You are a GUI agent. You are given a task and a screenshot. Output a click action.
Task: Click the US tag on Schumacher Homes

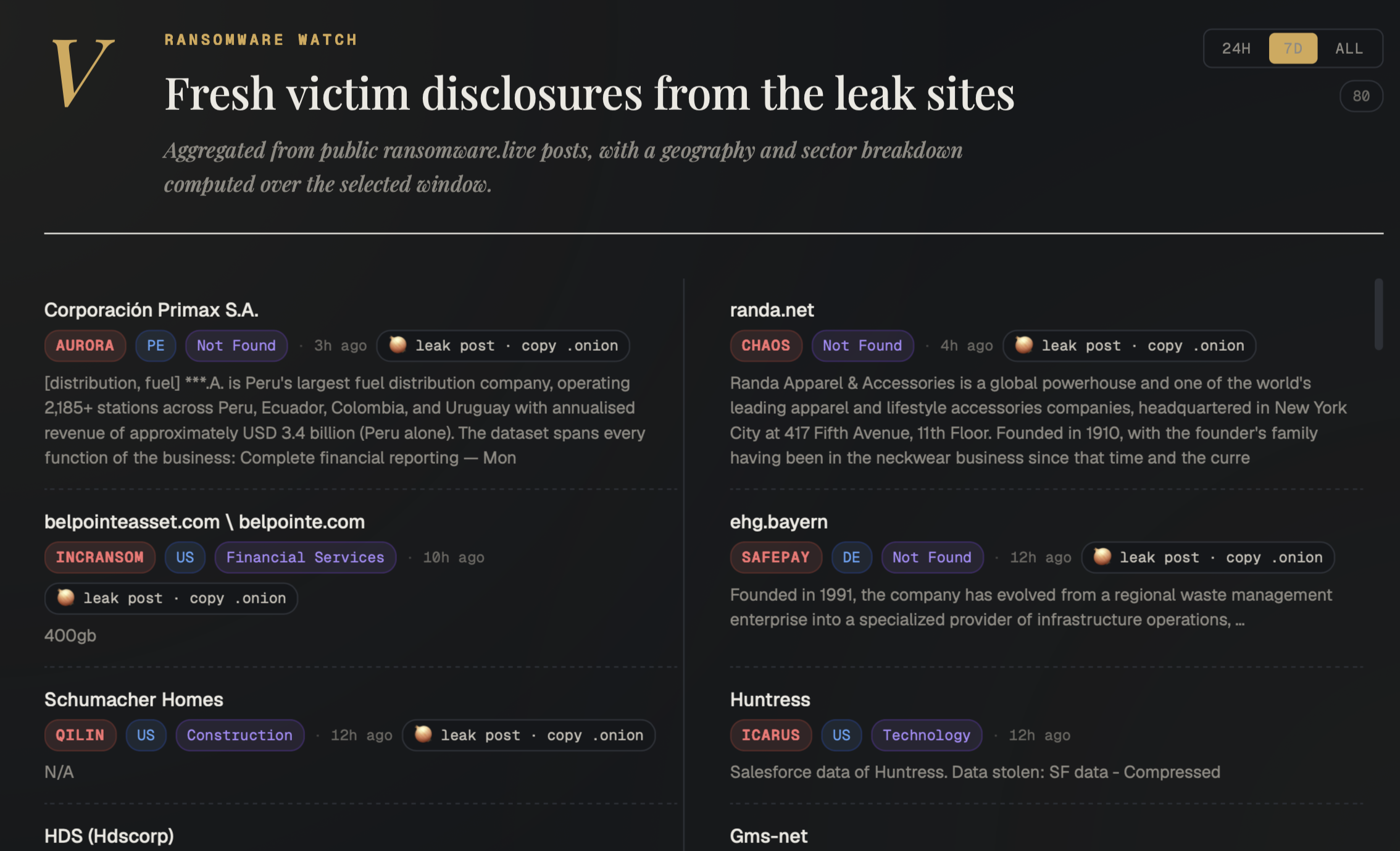(x=146, y=735)
